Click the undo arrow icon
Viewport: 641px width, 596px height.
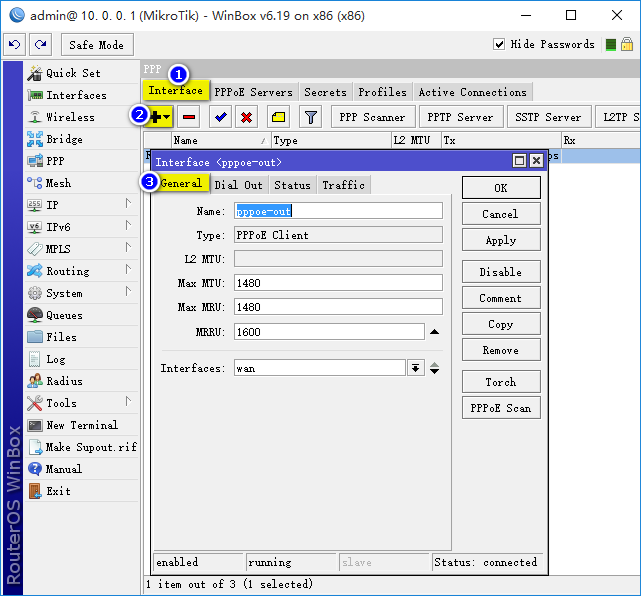pyautogui.click(x=15, y=45)
